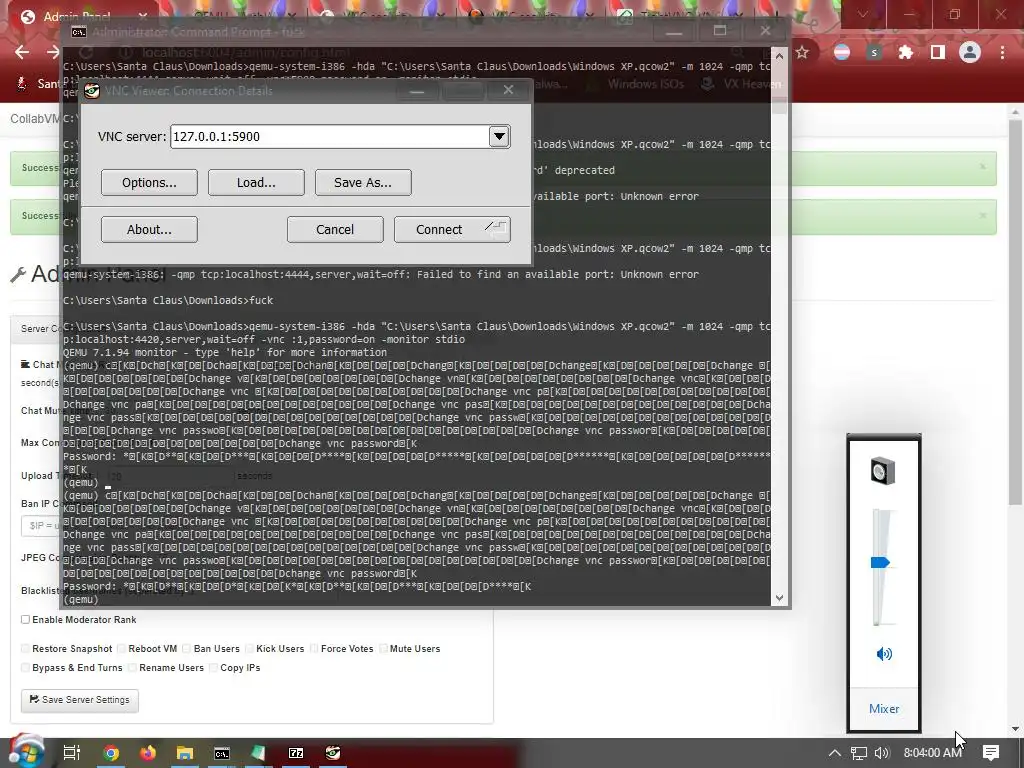Open the Chrome profile avatar

pyautogui.click(x=970, y=52)
